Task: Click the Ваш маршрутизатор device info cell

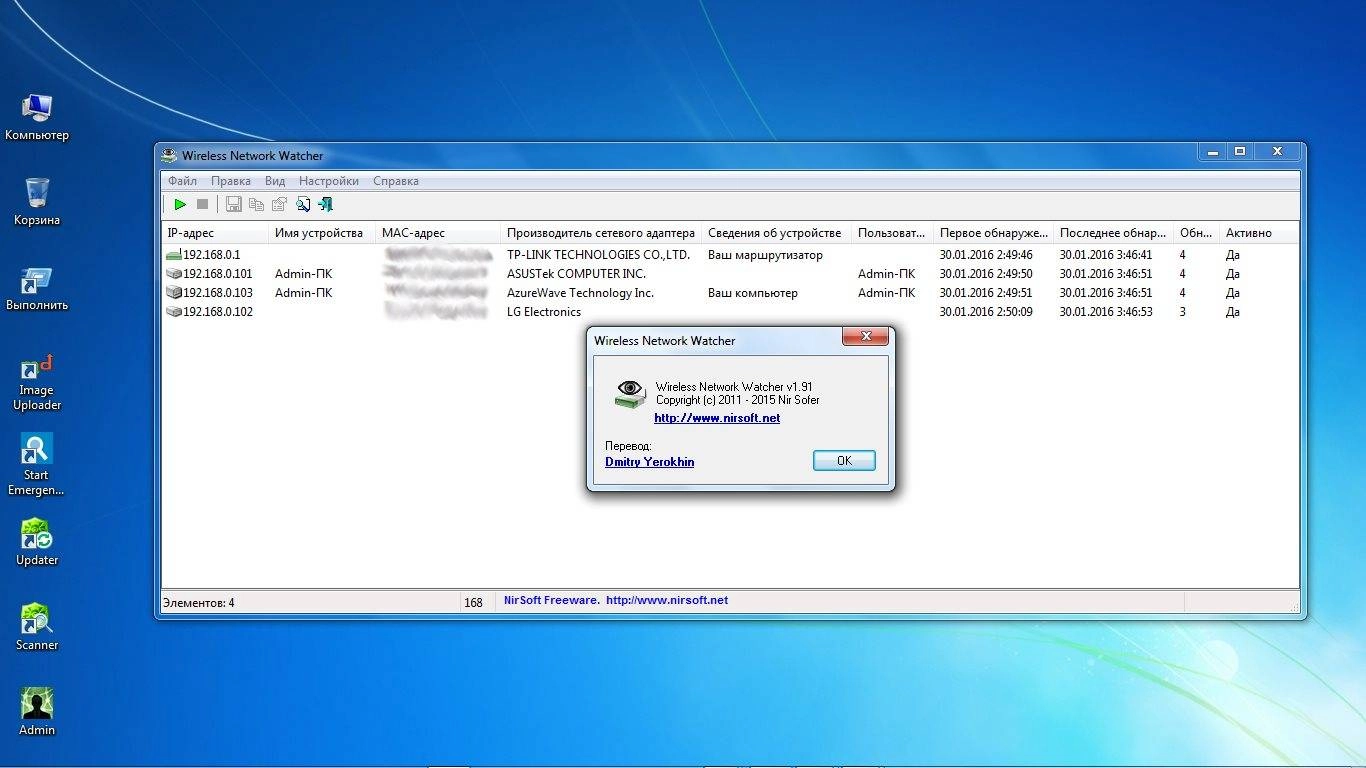Action: (766, 255)
